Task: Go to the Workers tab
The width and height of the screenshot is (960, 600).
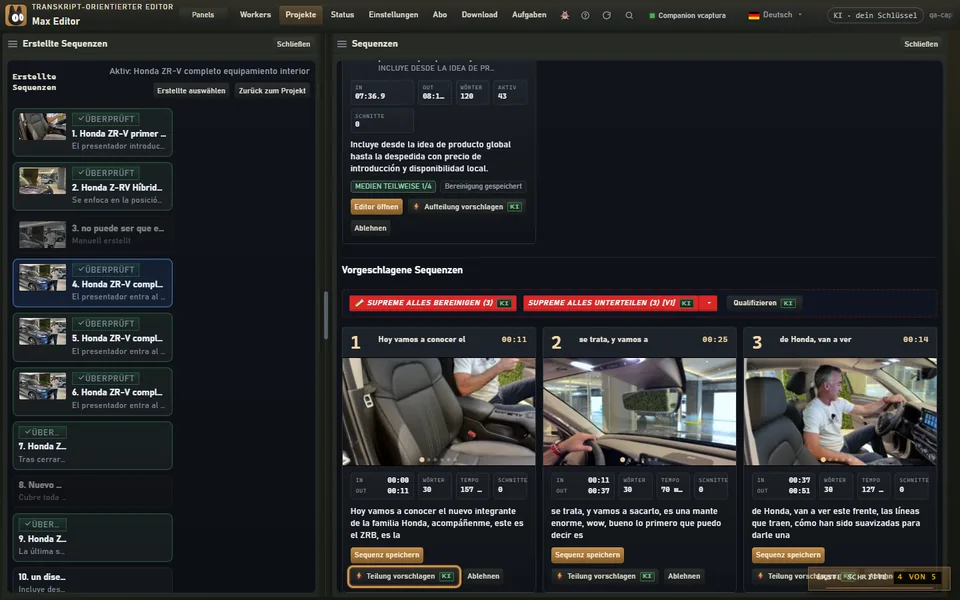Action: (255, 15)
